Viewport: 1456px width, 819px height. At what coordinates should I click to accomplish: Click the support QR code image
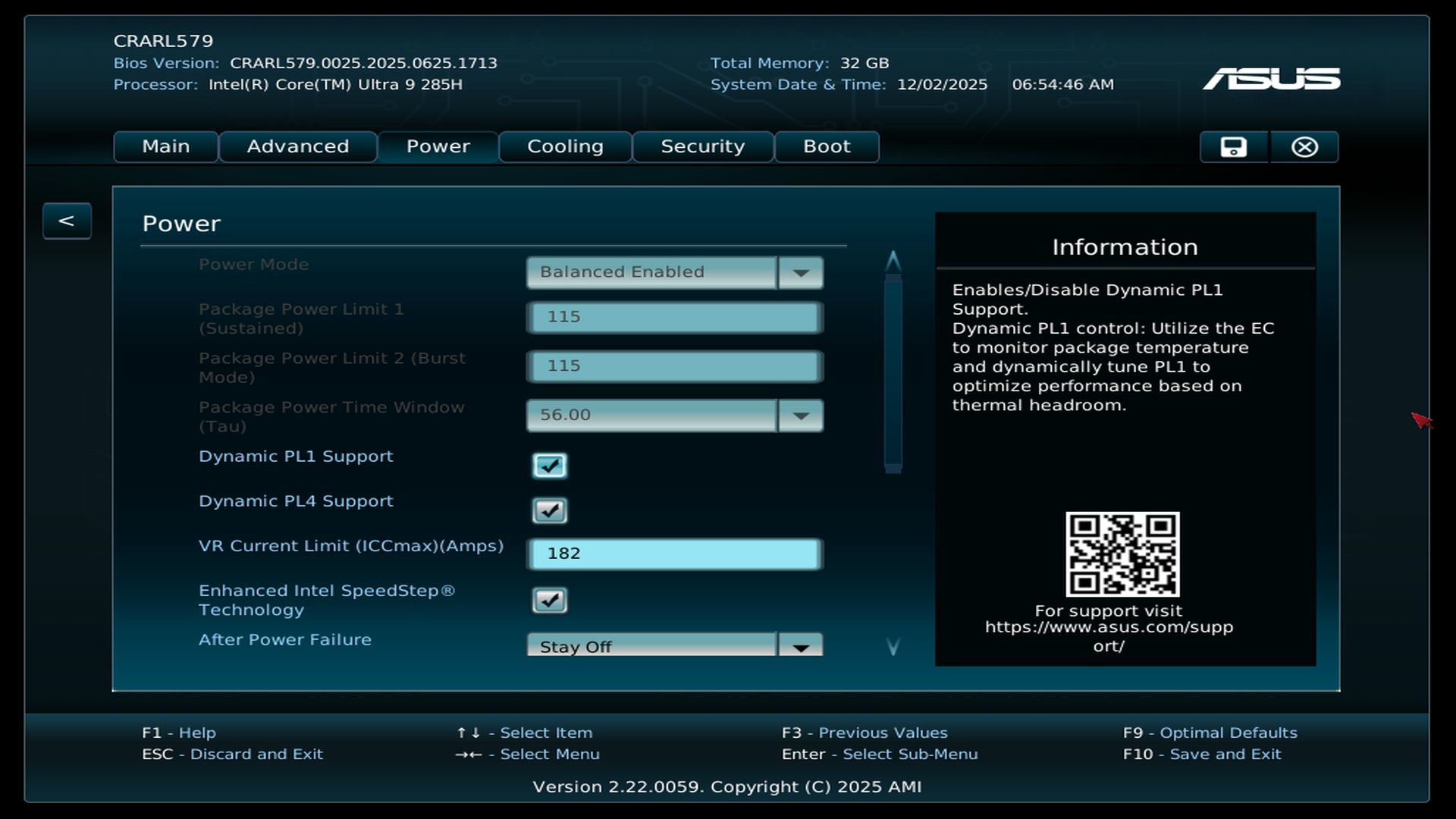point(1122,554)
